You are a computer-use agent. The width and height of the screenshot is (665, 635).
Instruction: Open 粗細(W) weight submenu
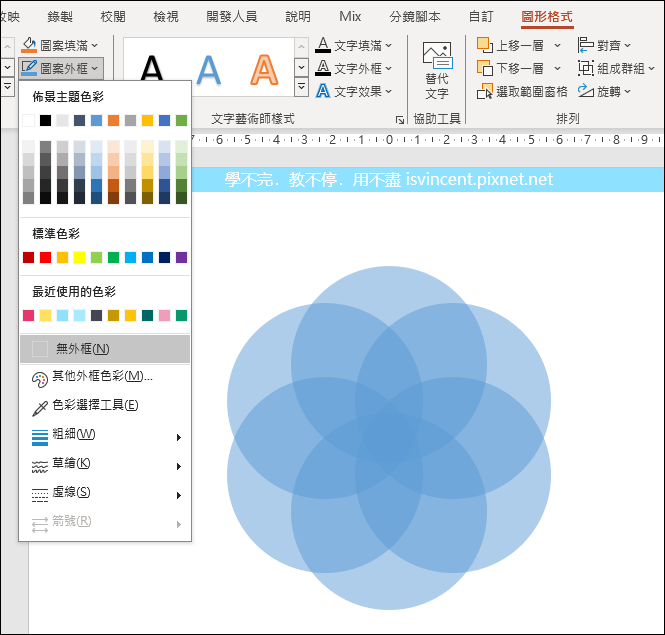[105, 435]
